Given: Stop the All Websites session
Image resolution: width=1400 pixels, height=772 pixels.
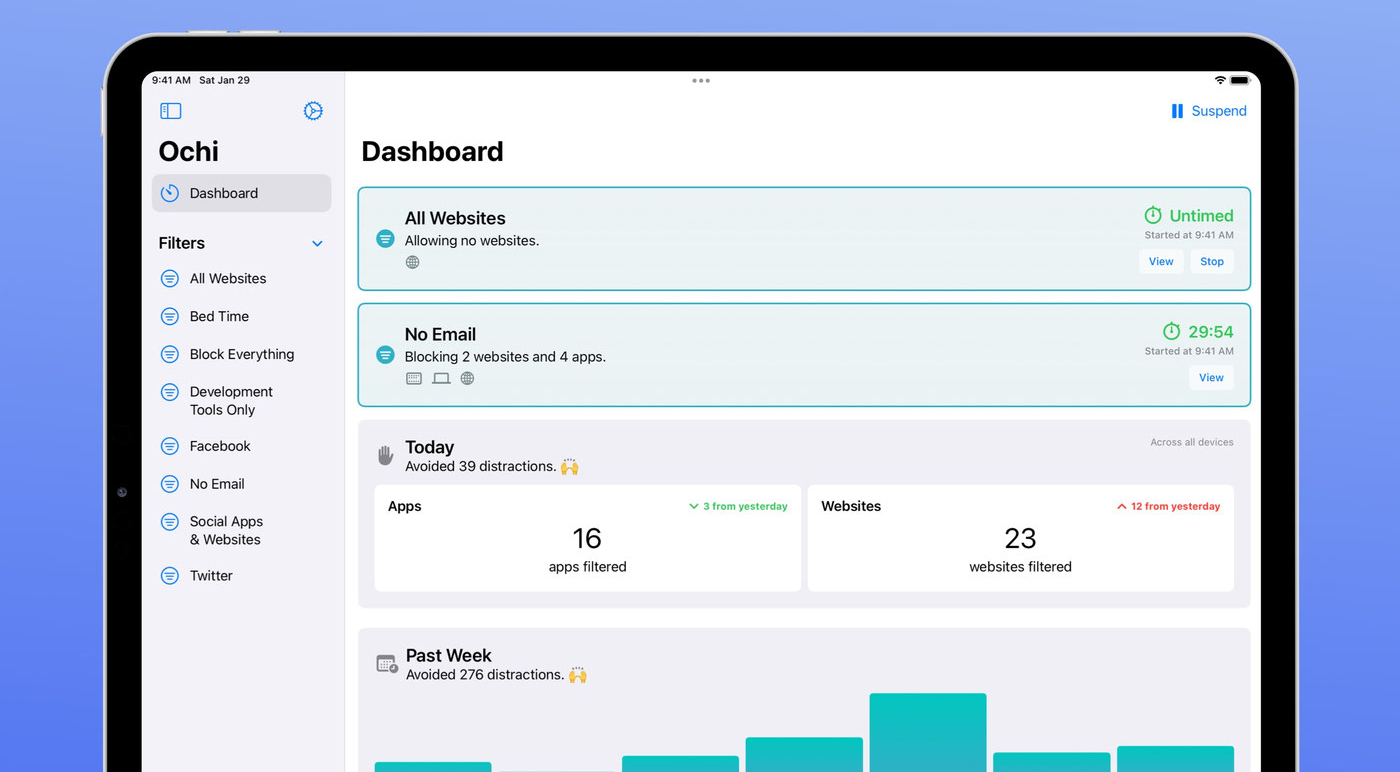Looking at the screenshot, I should pos(1211,261).
